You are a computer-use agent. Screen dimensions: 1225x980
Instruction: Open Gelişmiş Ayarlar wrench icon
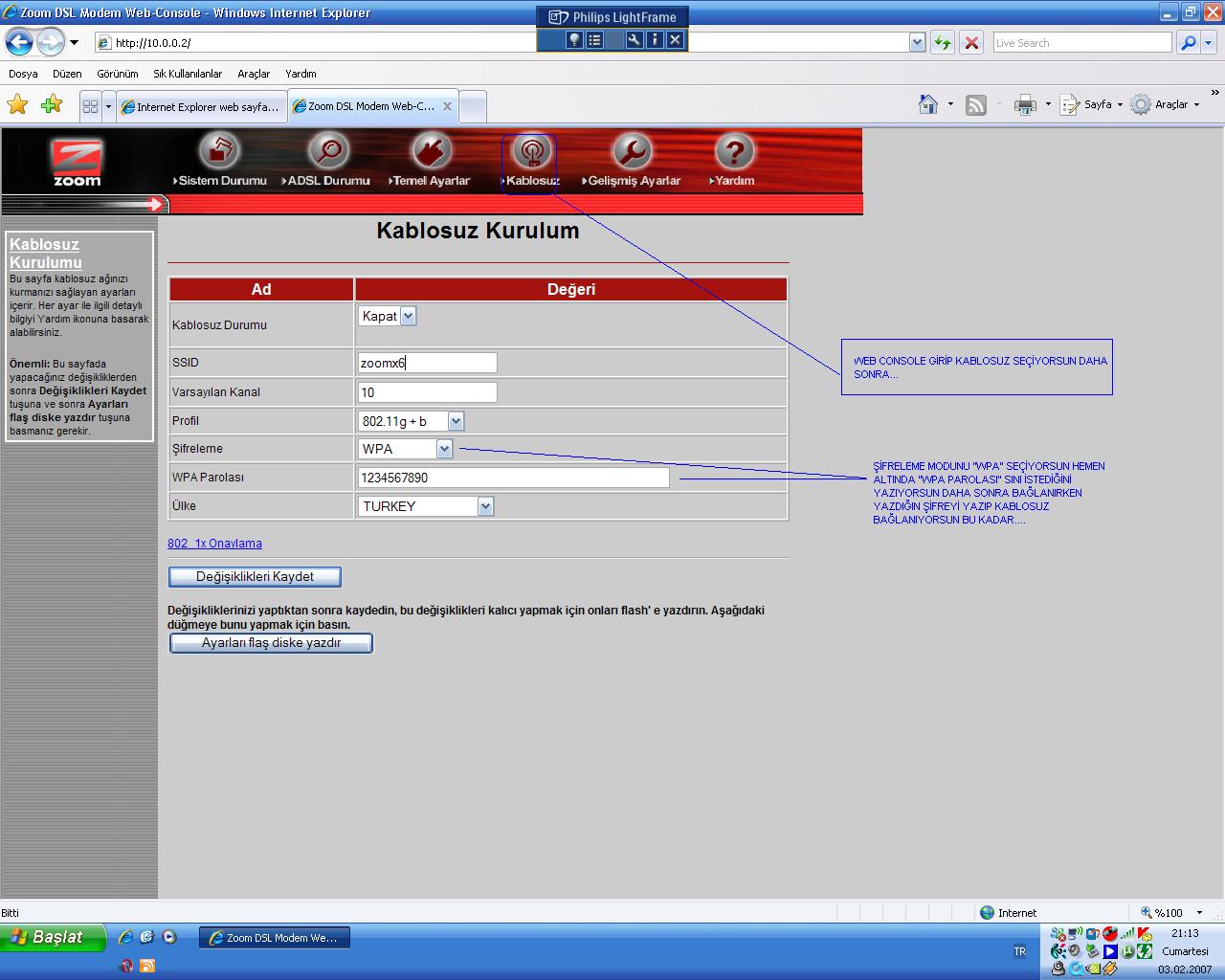pos(632,151)
